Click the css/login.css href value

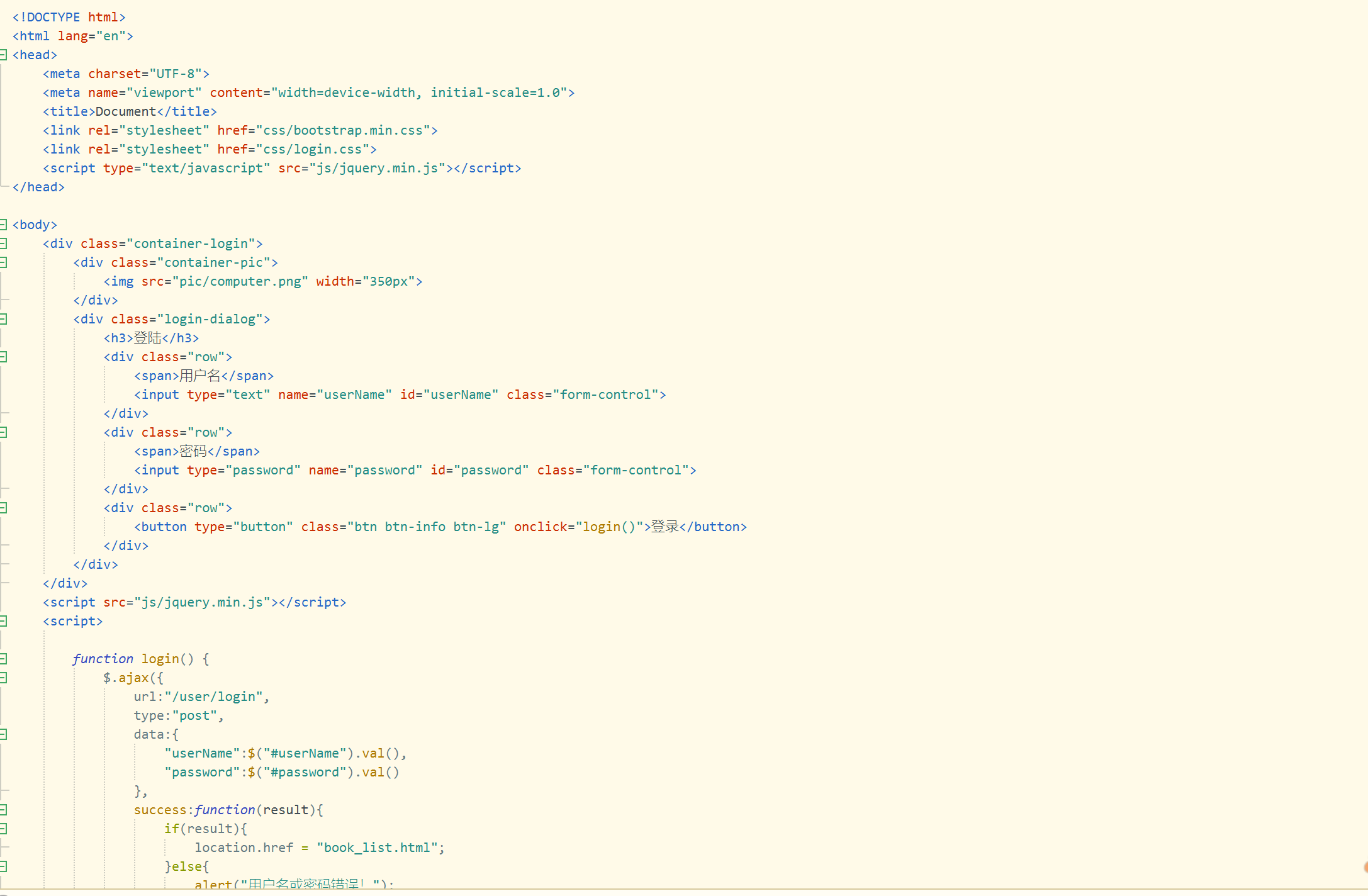(x=312, y=149)
